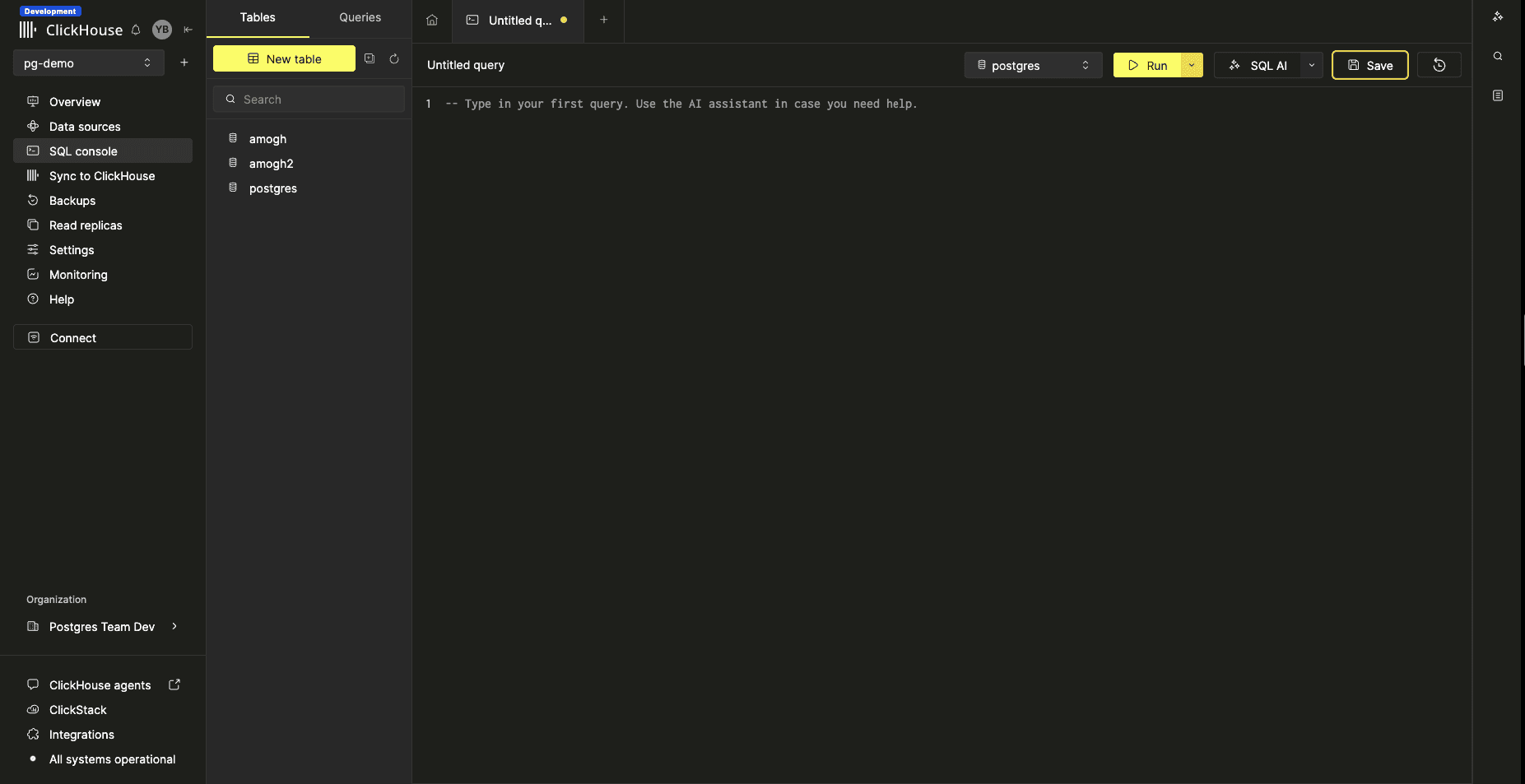The width and height of the screenshot is (1525, 784).
Task: Open search icon in right rail
Action: [1498, 56]
